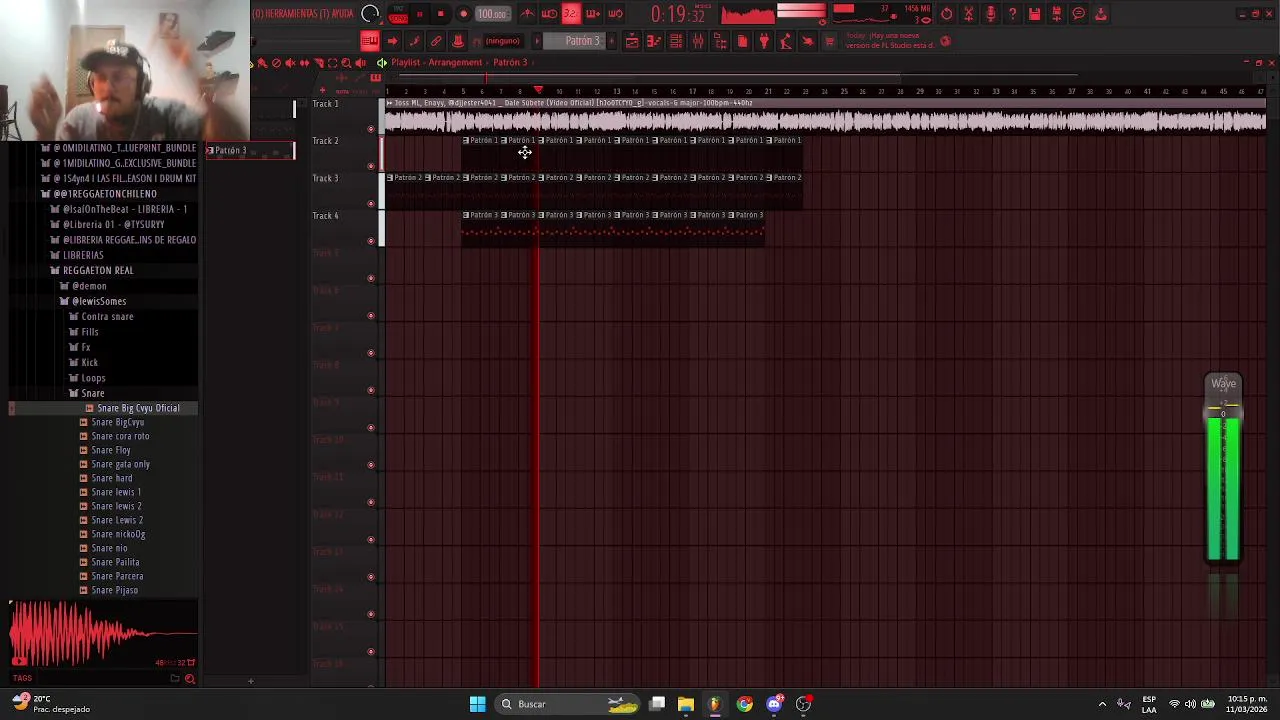Open the Tempo tapper icon
The width and height of the screenshot is (1280, 720).
(x=786, y=41)
